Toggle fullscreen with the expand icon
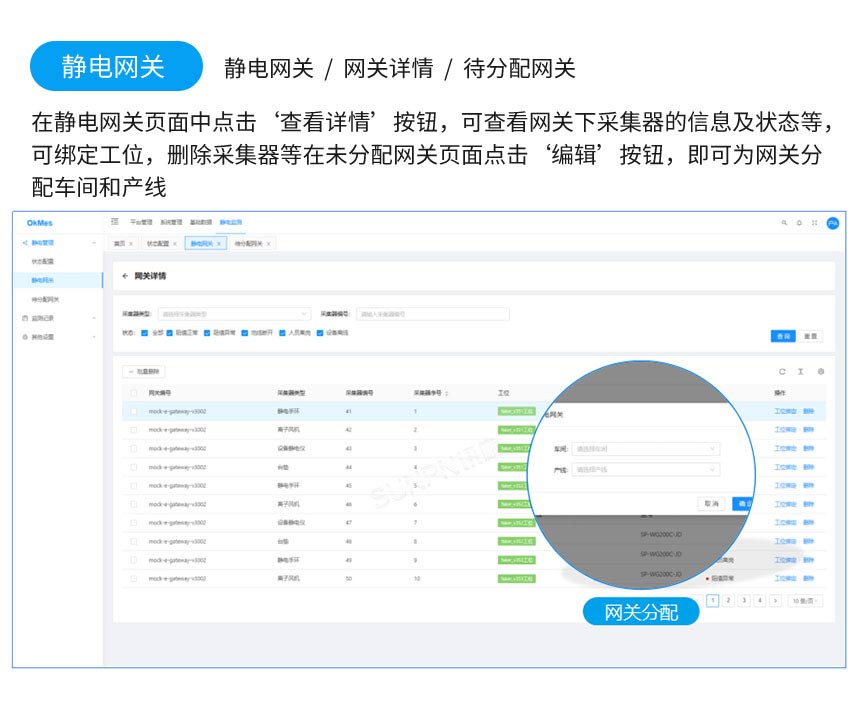 click(x=815, y=224)
